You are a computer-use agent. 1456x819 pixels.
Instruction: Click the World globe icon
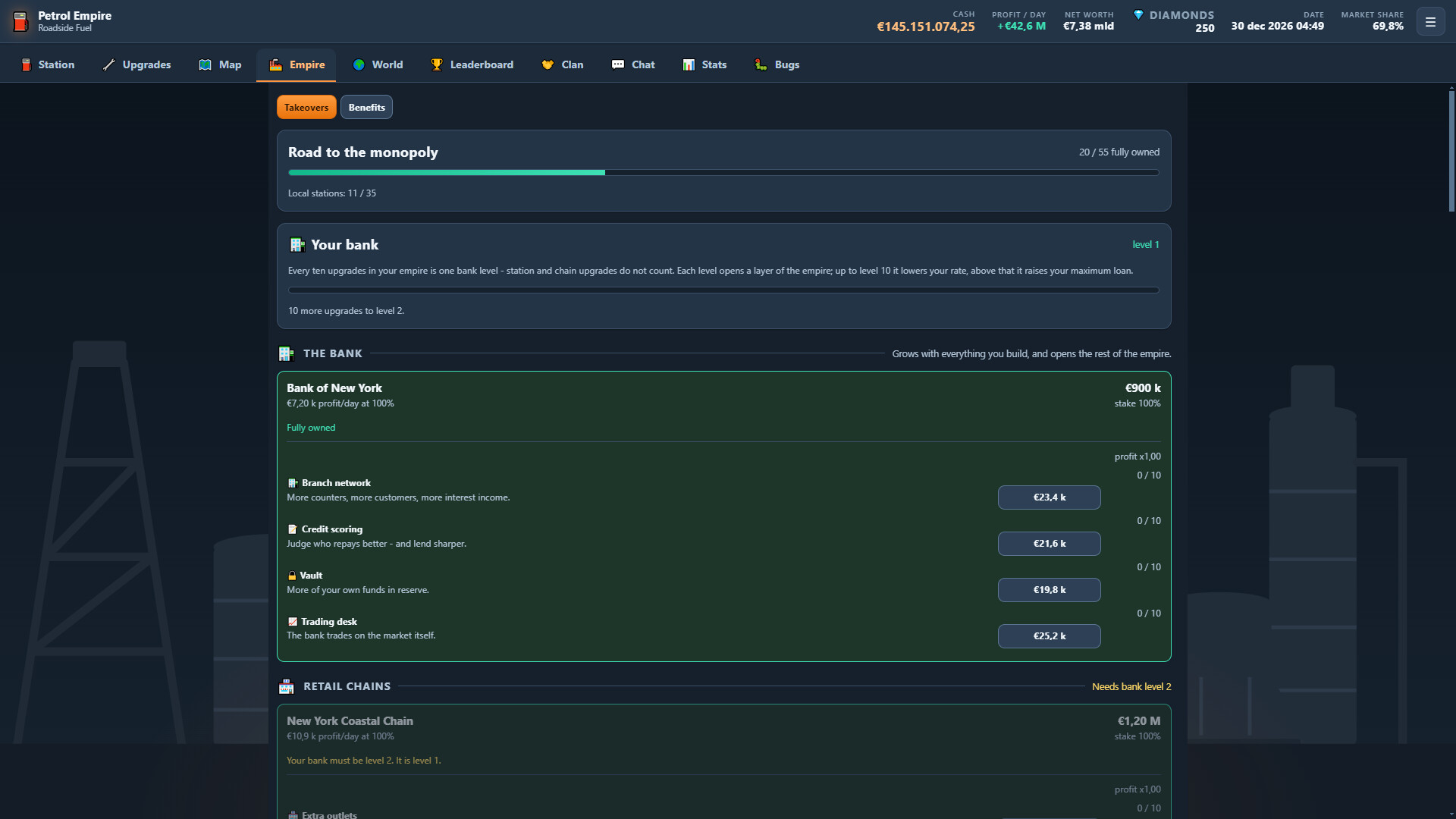click(359, 64)
